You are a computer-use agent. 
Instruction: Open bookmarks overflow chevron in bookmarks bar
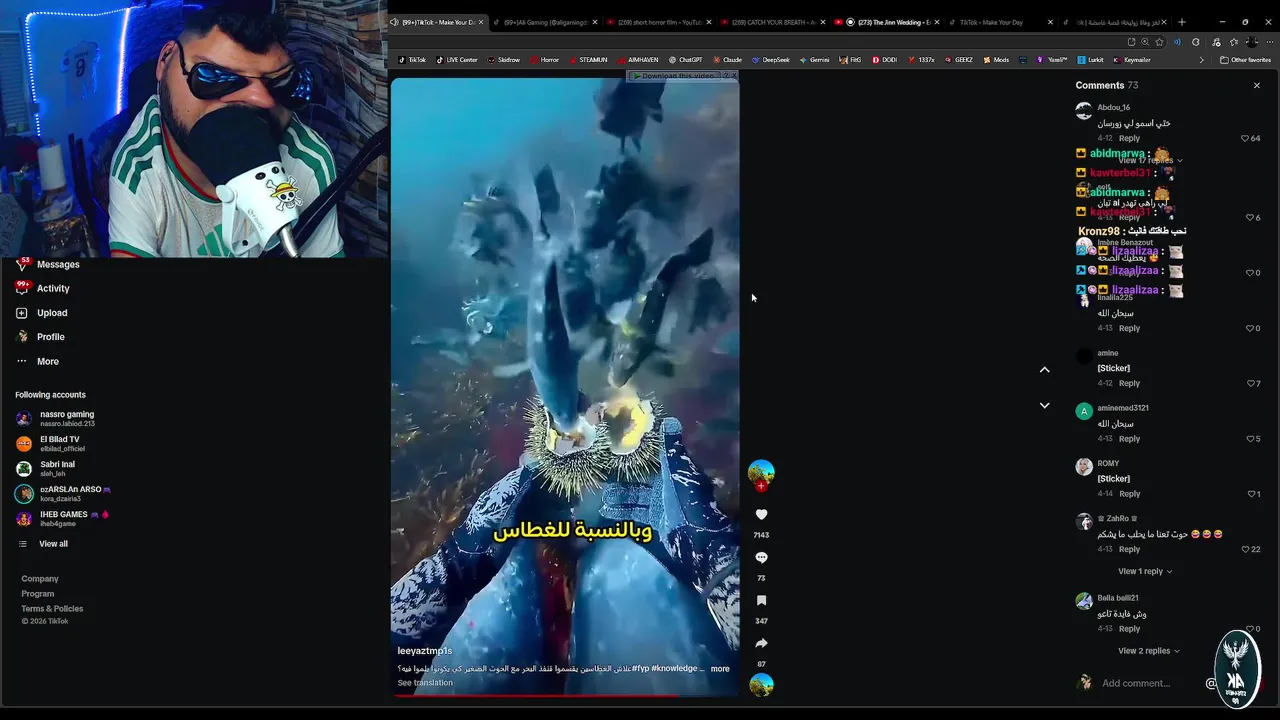pos(1201,60)
